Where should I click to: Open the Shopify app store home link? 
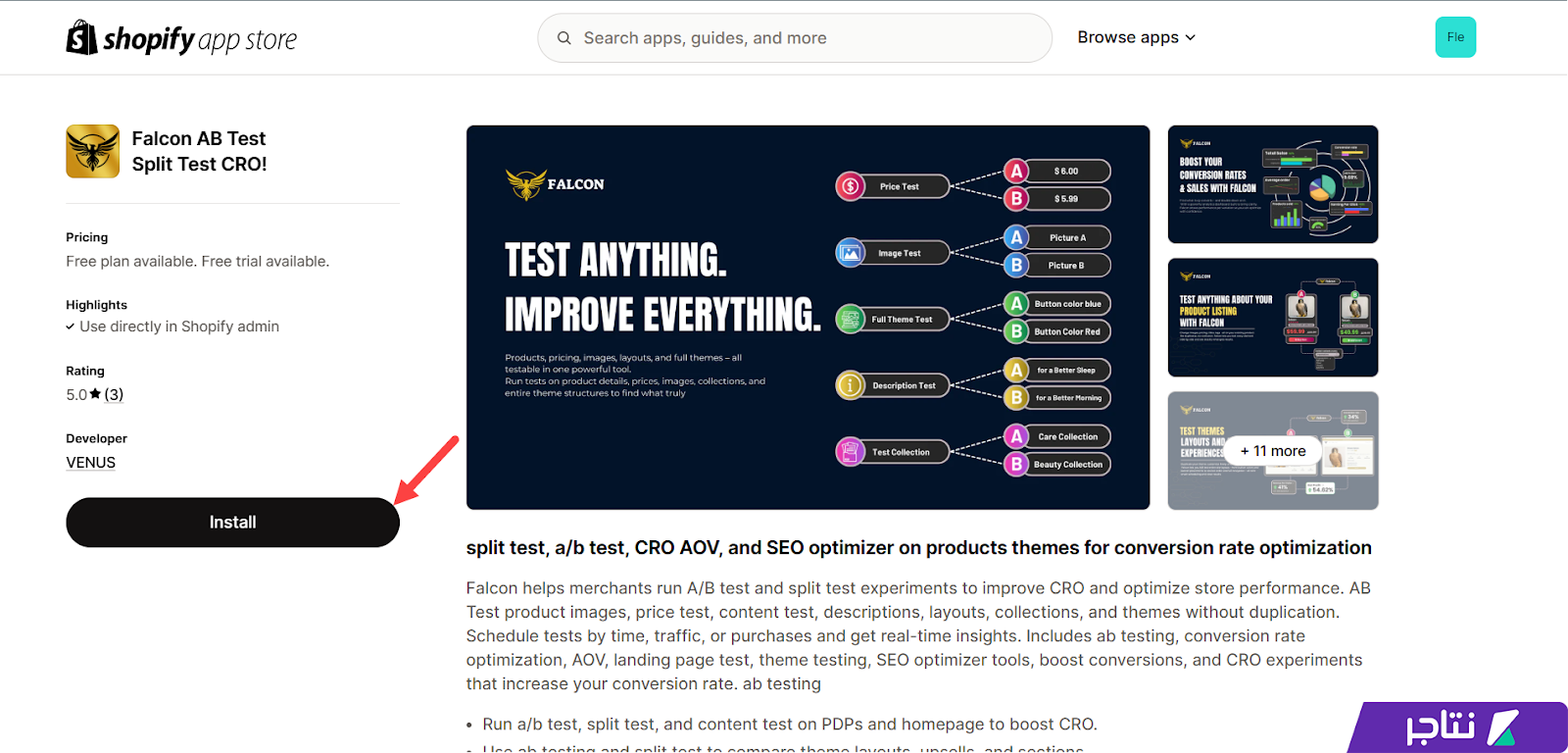181,38
